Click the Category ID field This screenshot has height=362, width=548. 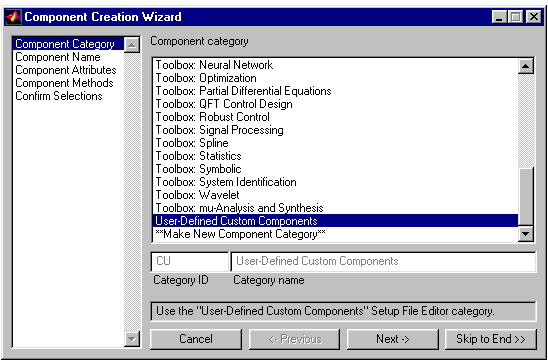(x=190, y=261)
